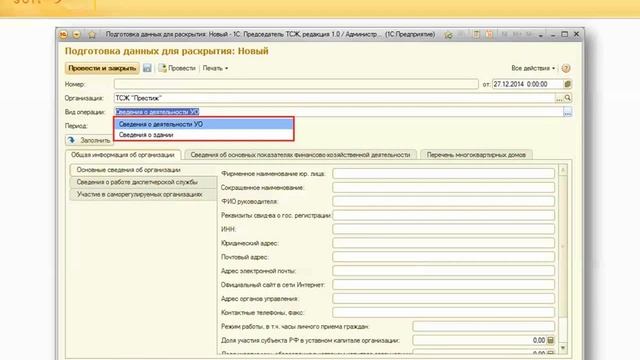Click Реквизиты свид-ва о гос. регистрации input
The width and height of the screenshot is (640, 360).
444,216
